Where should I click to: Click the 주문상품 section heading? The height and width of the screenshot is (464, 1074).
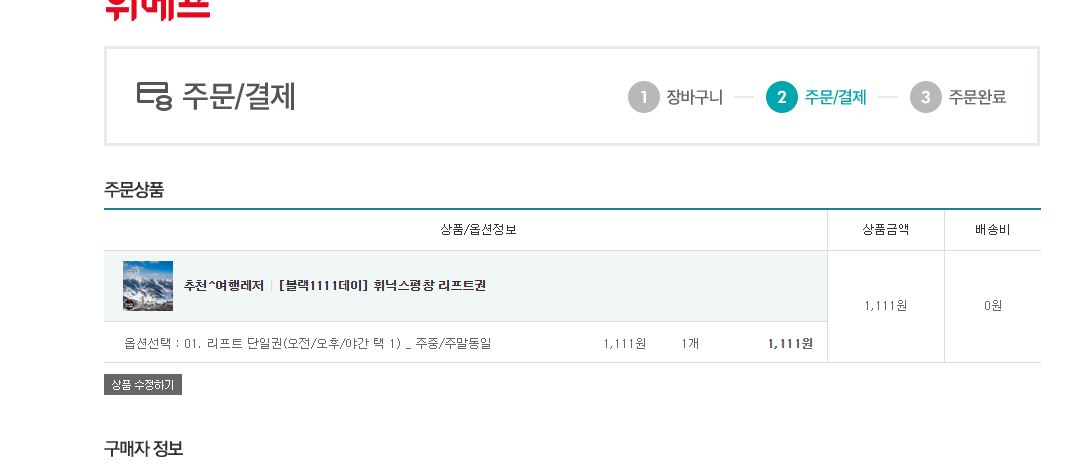coord(134,189)
